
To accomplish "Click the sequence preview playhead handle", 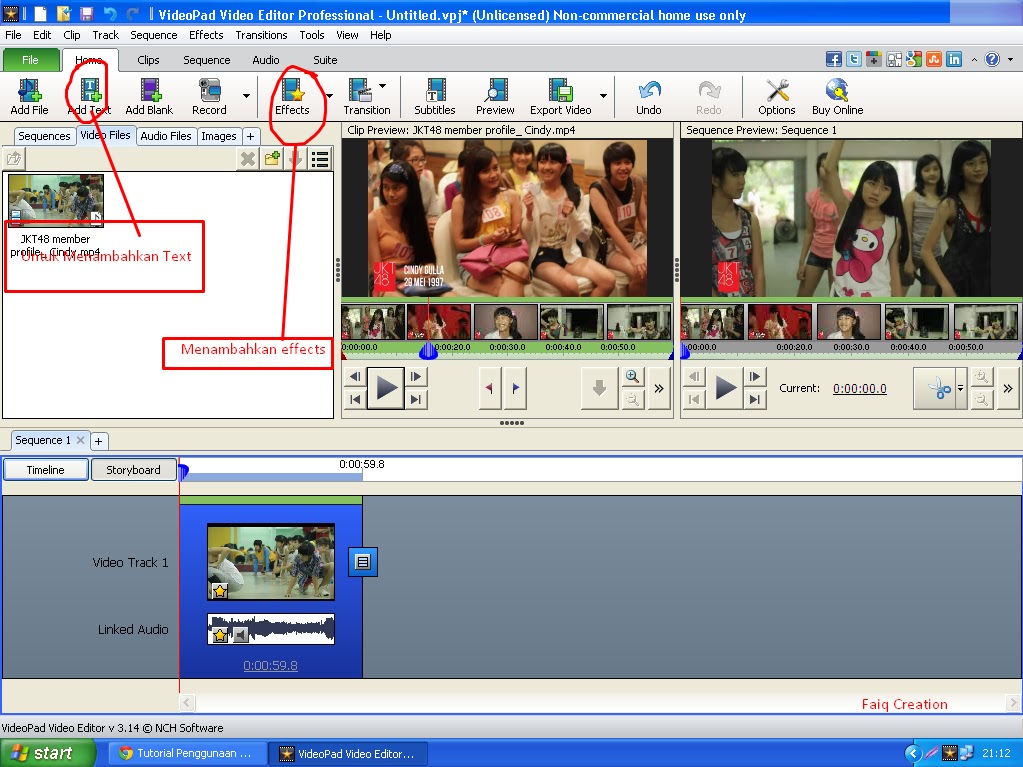I will [x=684, y=352].
